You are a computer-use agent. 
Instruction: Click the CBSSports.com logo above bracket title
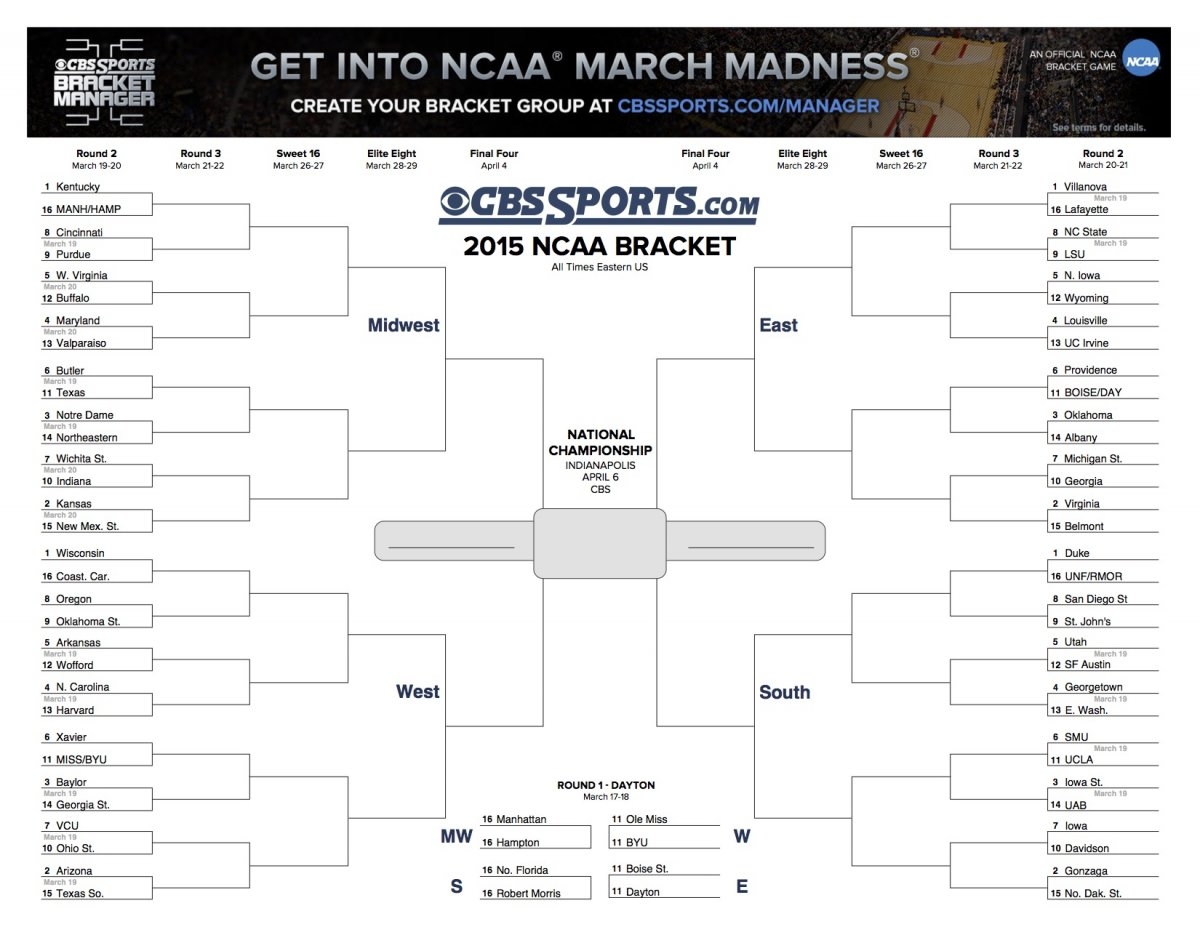[x=598, y=204]
